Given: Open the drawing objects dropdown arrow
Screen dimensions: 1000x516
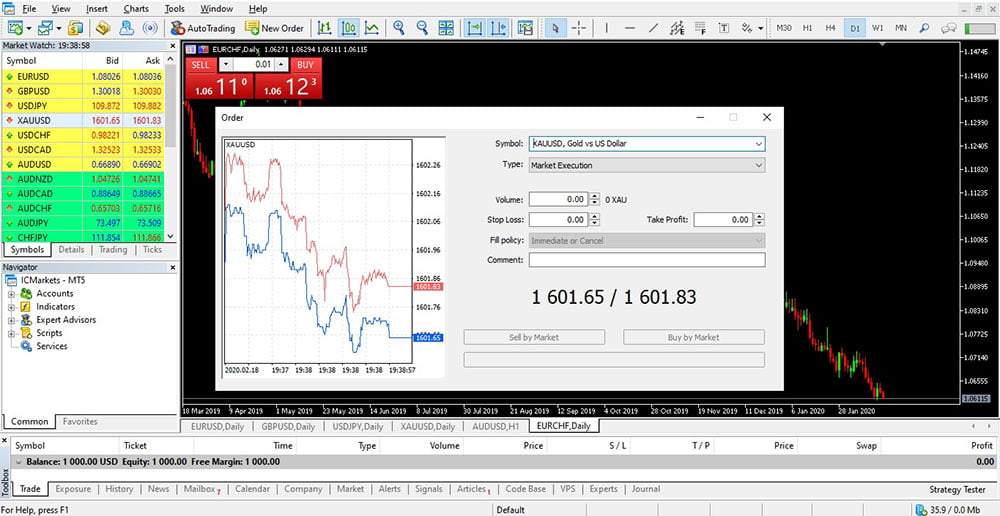Looking at the screenshot, I should (760, 28).
